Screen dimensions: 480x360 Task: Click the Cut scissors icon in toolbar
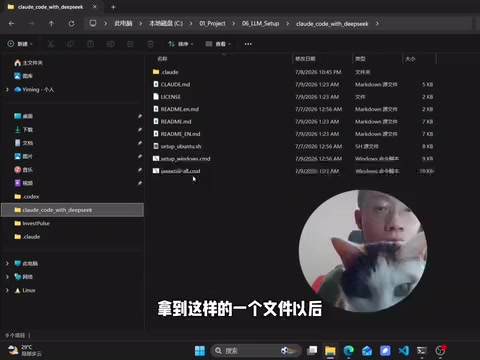pos(51,44)
